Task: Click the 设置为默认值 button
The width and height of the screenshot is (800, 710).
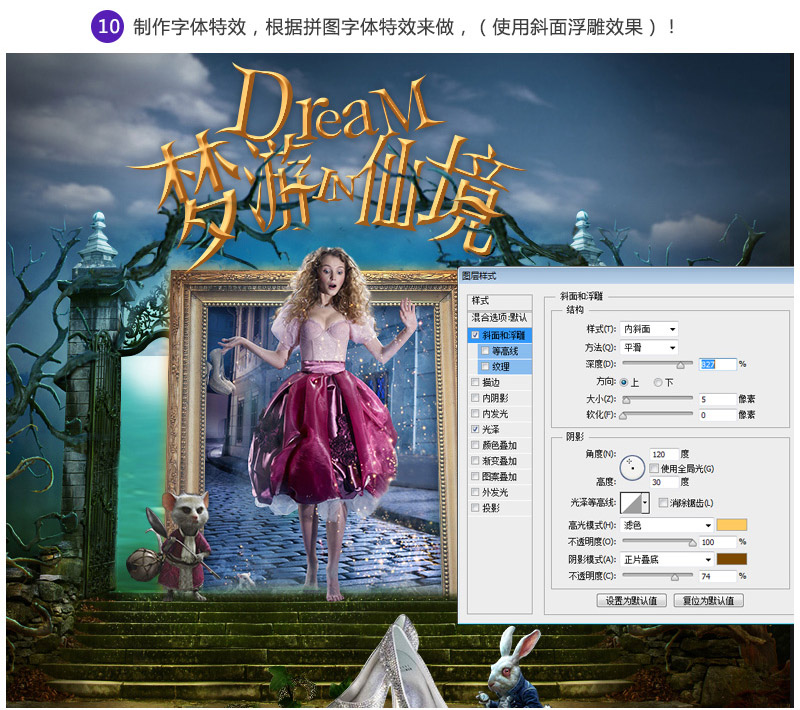Action: [631, 600]
